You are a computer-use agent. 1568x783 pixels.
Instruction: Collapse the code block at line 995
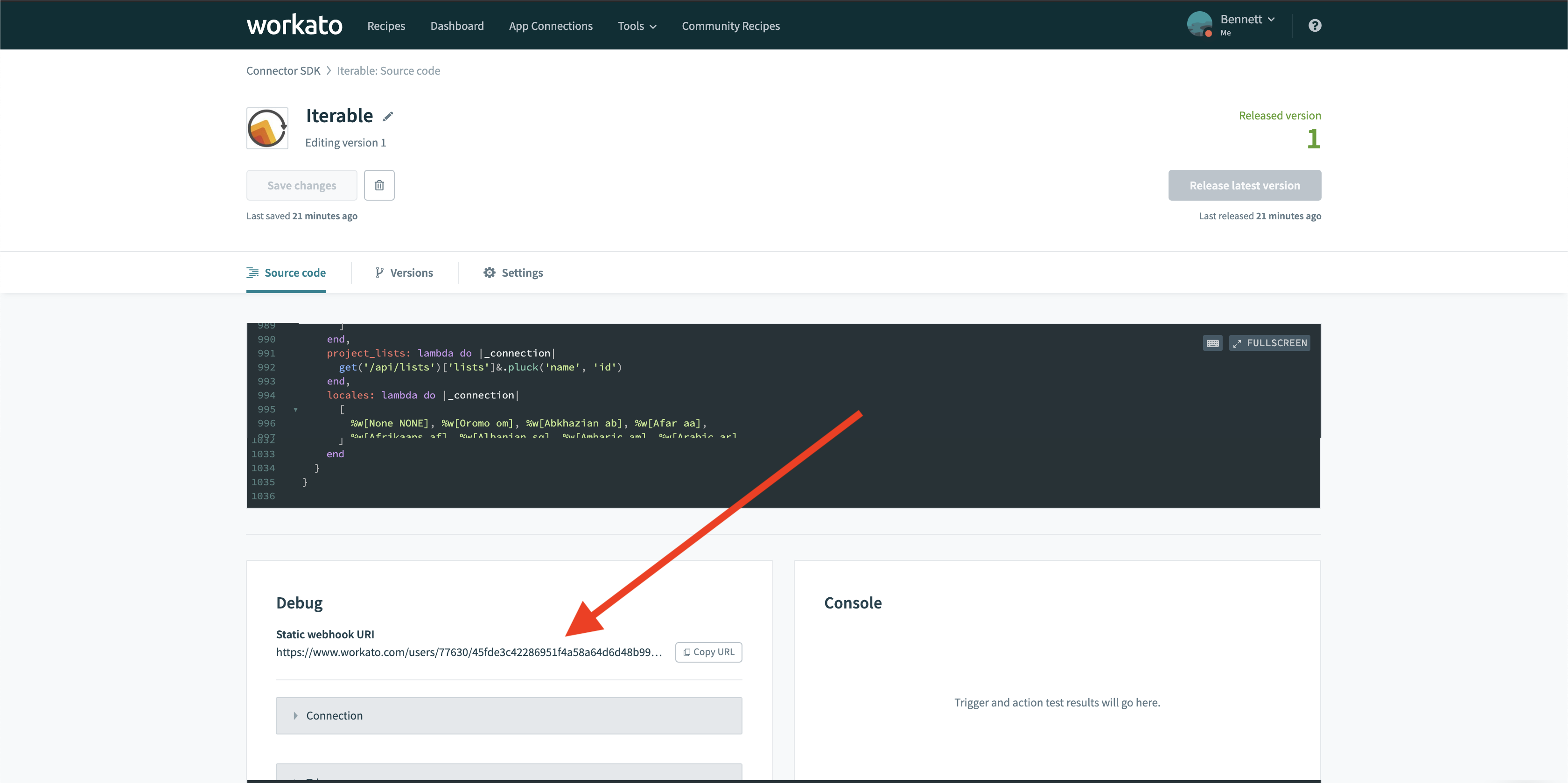coord(295,409)
